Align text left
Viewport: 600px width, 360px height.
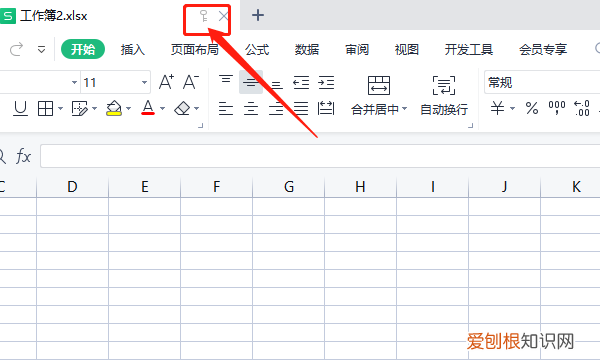226,109
